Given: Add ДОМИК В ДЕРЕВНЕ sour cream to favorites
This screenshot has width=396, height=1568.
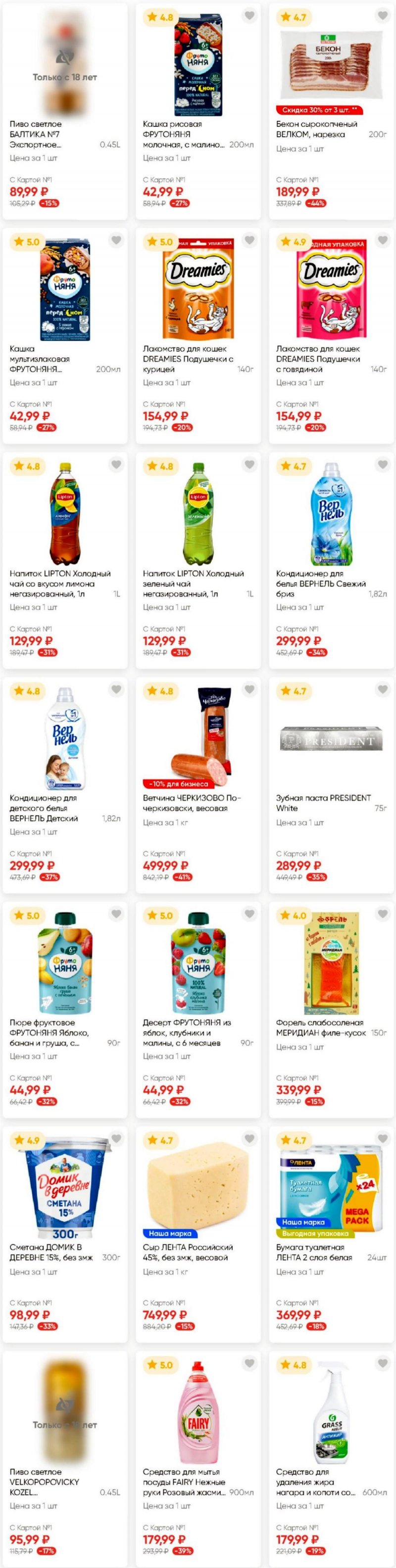Looking at the screenshot, I should tap(116, 1139).
